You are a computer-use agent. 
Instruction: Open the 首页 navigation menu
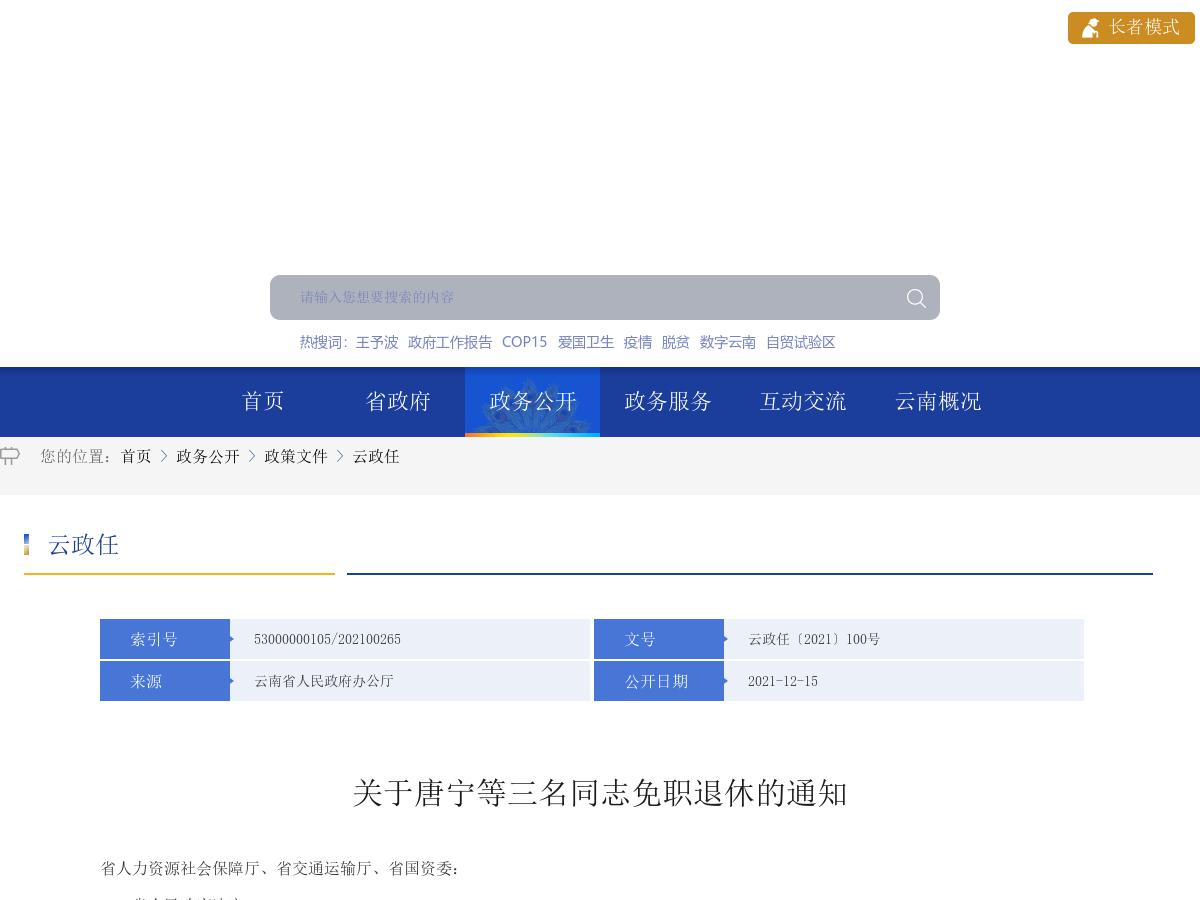pos(262,401)
